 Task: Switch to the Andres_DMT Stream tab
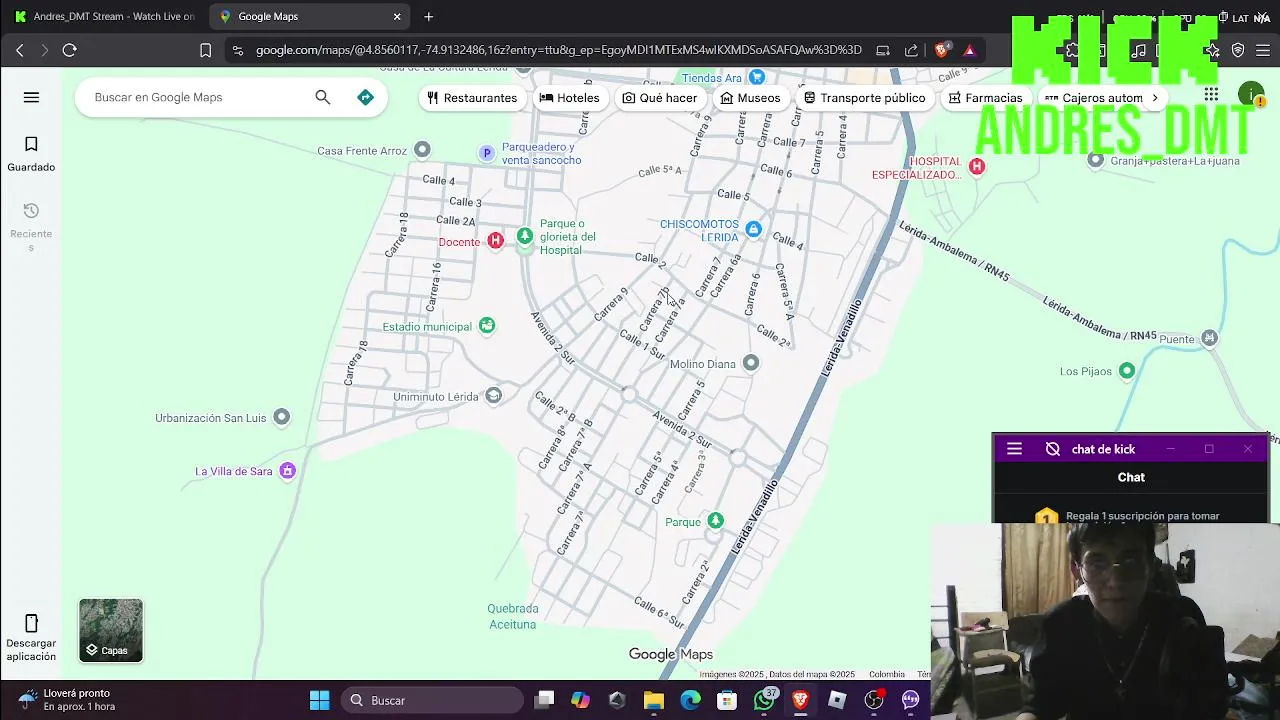pyautogui.click(x=105, y=16)
